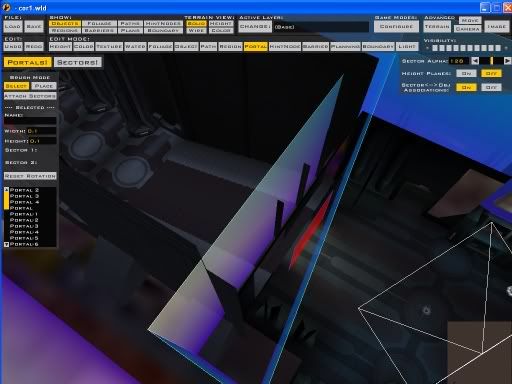The image size is (512, 384).
Task: Toggle HintNodes visibility in Show group
Action: [163, 24]
